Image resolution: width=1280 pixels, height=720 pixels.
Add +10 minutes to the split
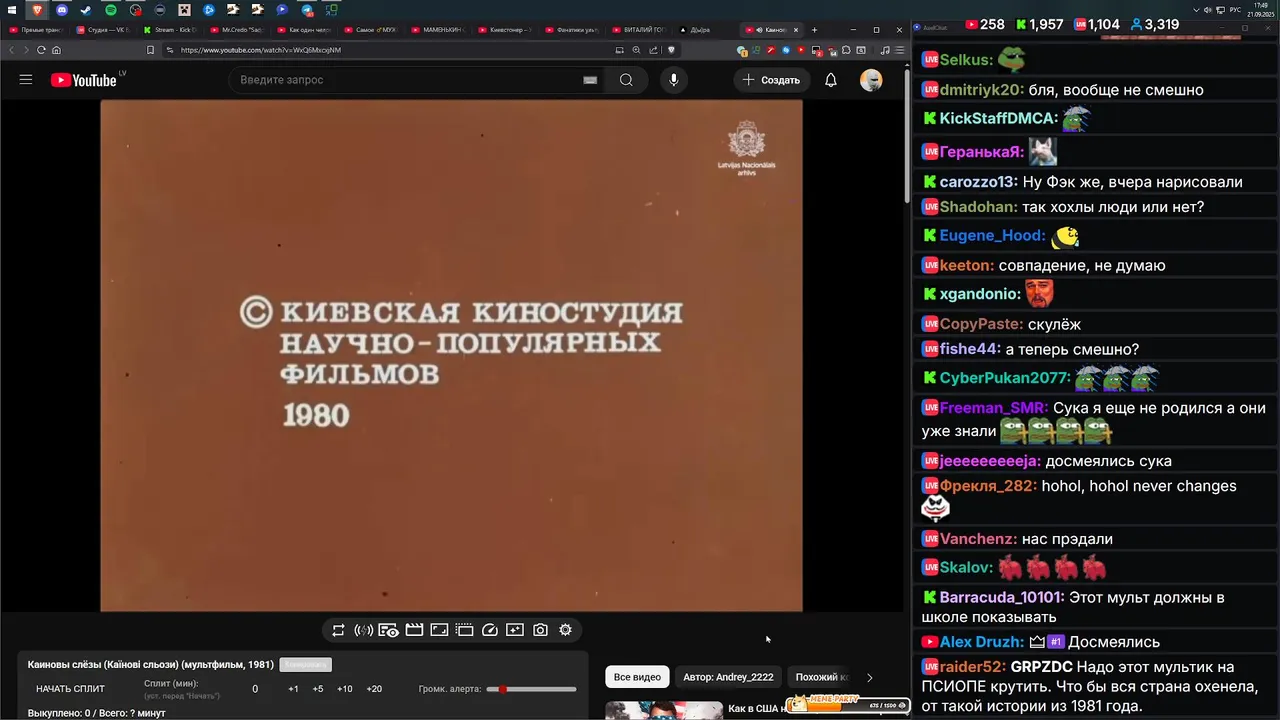[x=345, y=689]
